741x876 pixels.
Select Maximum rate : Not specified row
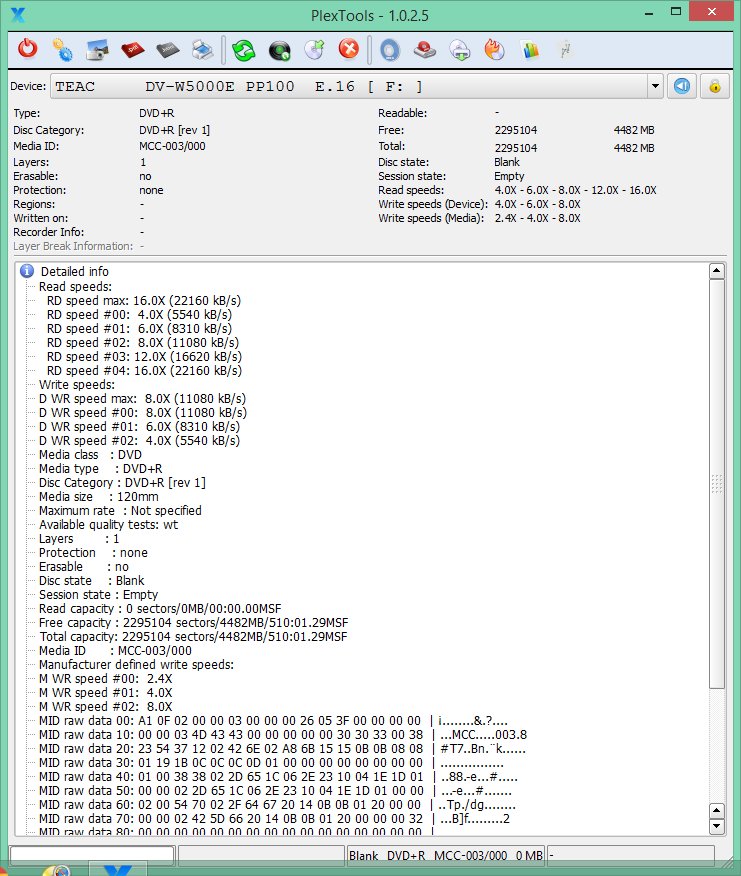pyautogui.click(x=120, y=510)
